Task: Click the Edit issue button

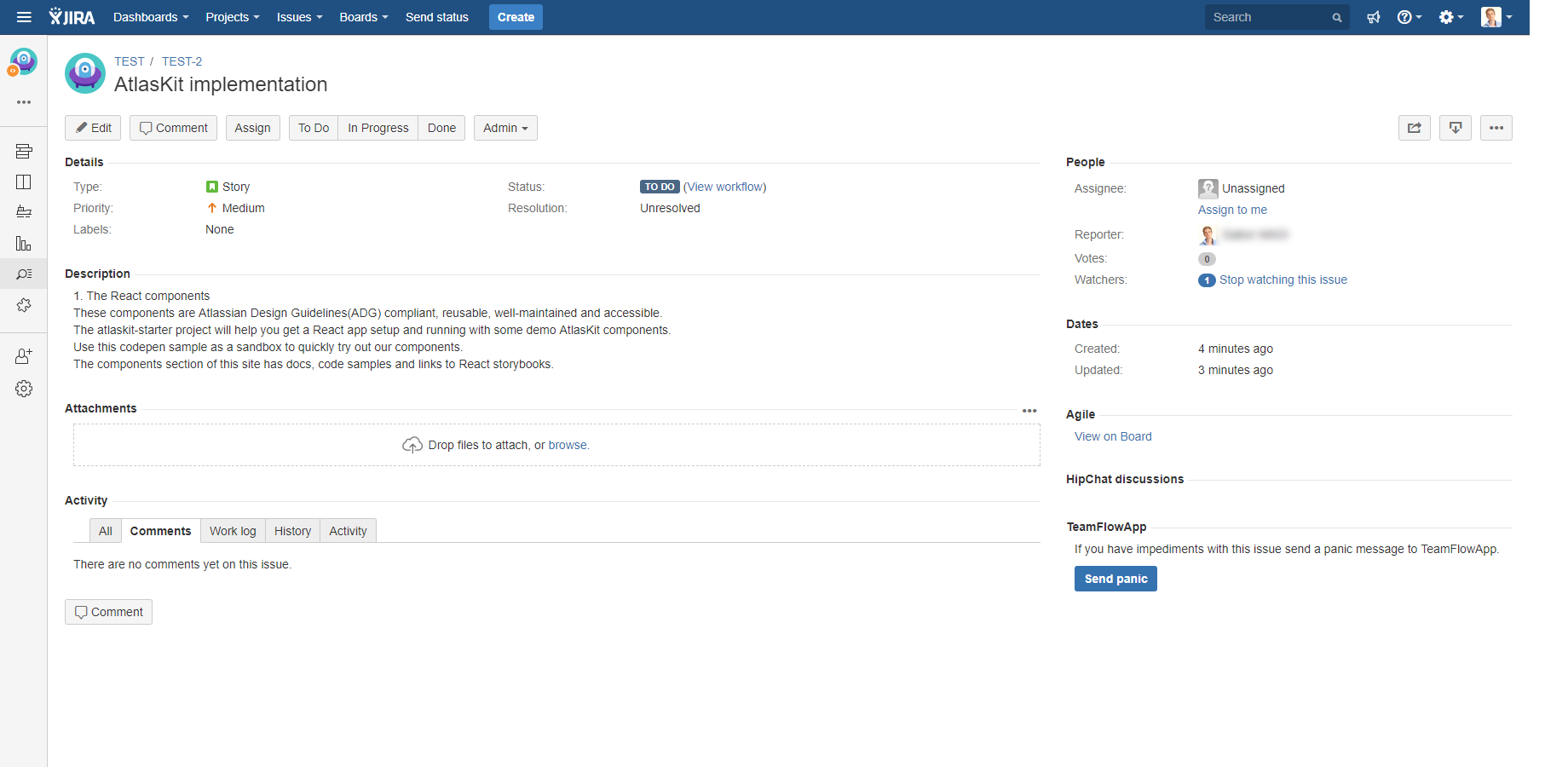Action: pos(93,128)
